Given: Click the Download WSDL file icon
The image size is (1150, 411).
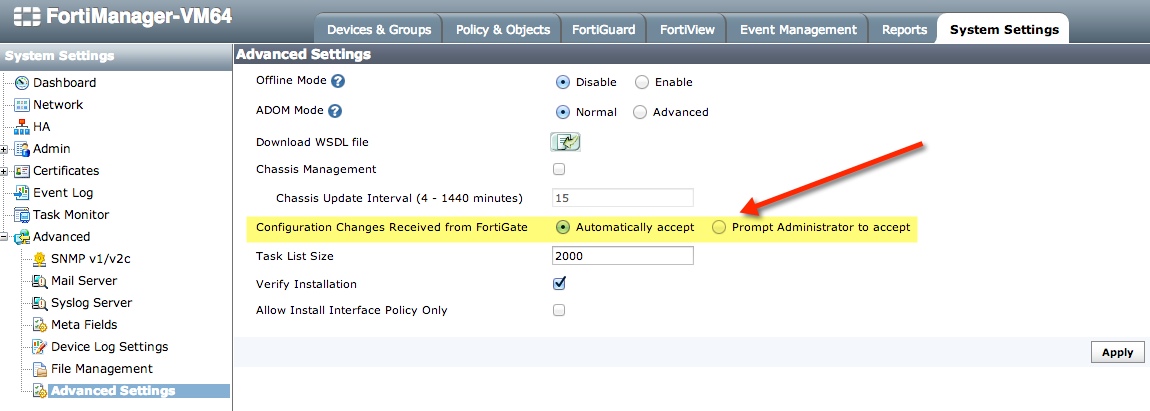Looking at the screenshot, I should coord(565,142).
